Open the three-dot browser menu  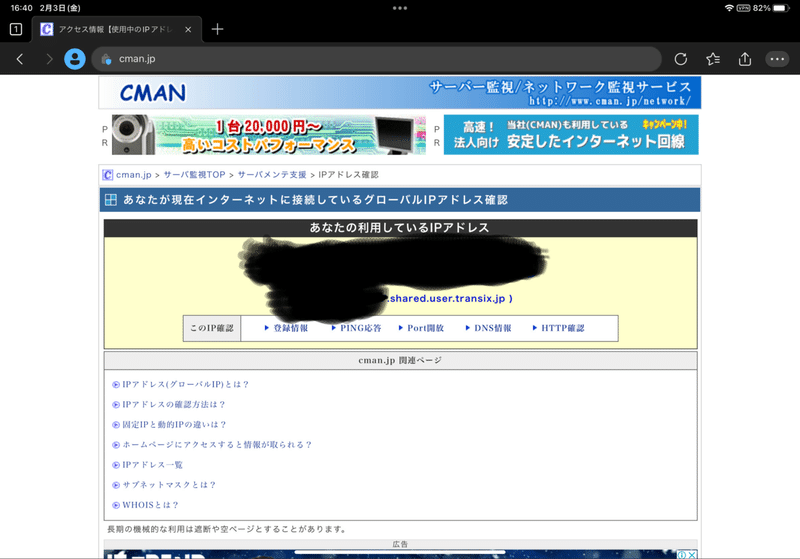[777, 59]
